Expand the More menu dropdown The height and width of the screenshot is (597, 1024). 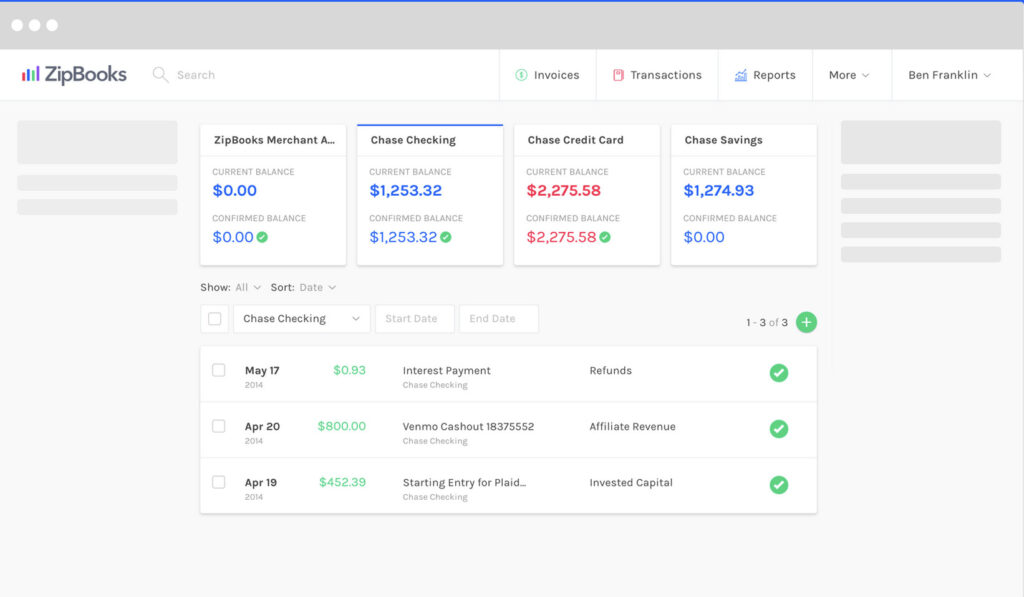tap(848, 75)
